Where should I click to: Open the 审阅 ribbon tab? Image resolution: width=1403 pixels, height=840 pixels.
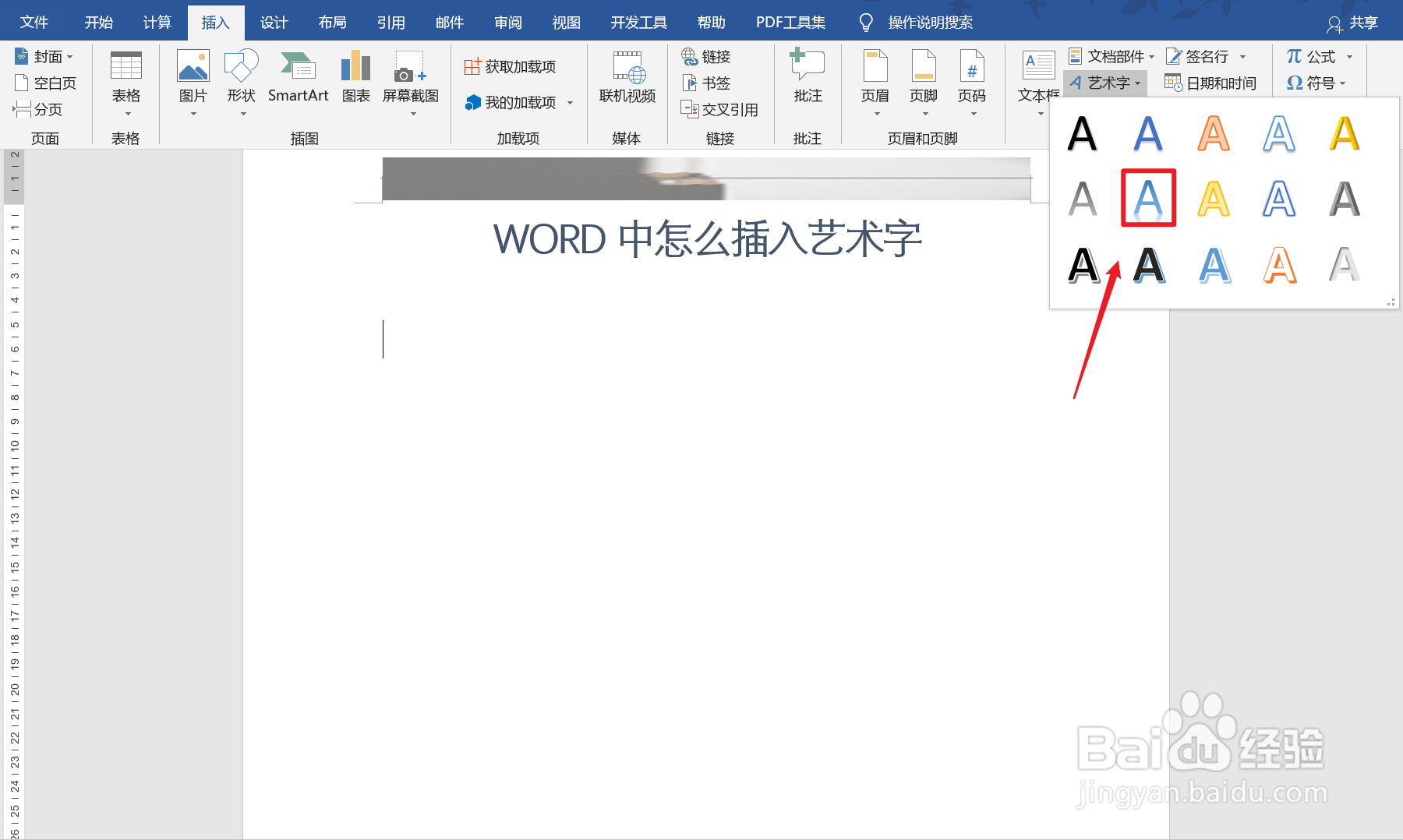point(507,21)
